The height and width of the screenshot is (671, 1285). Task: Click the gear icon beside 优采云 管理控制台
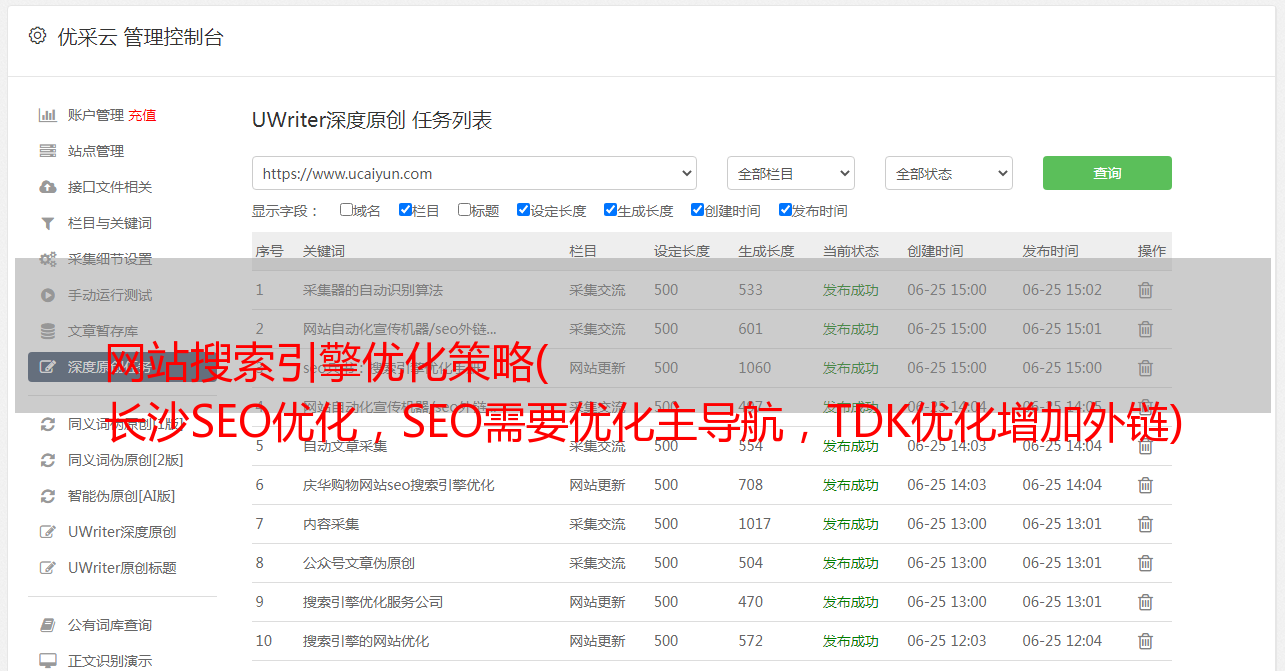(x=37, y=36)
